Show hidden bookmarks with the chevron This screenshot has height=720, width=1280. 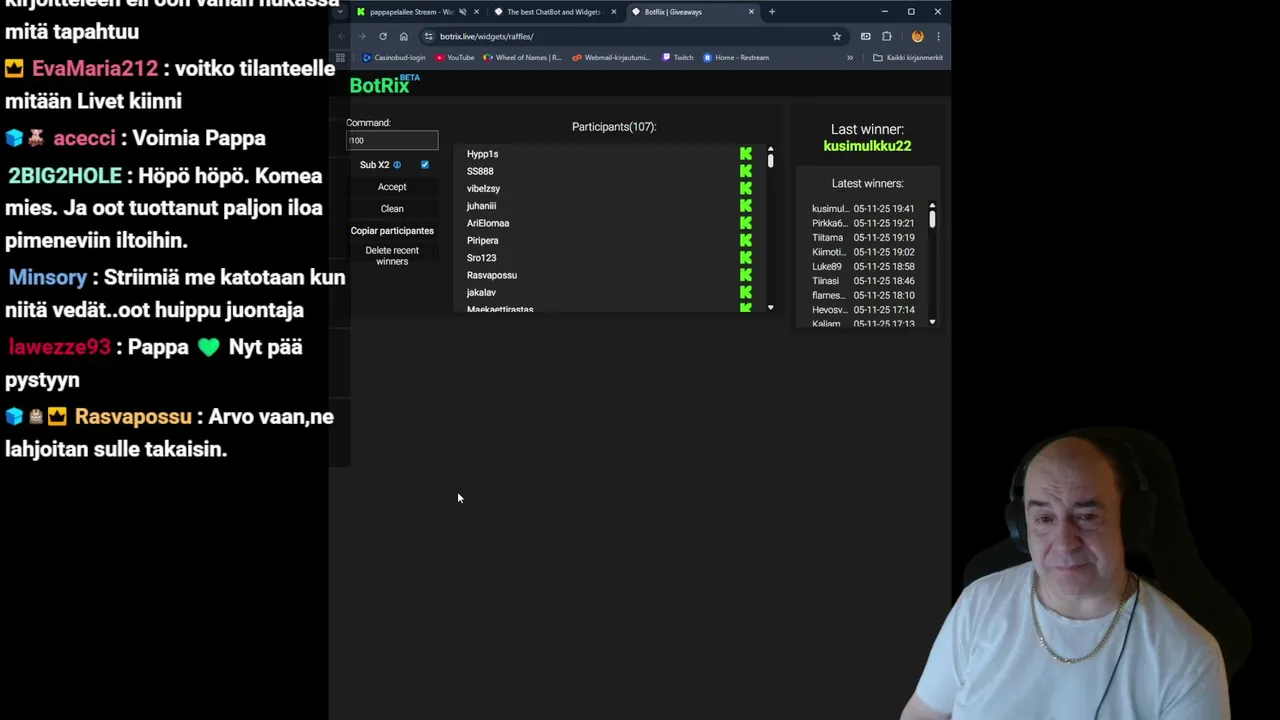tap(850, 57)
